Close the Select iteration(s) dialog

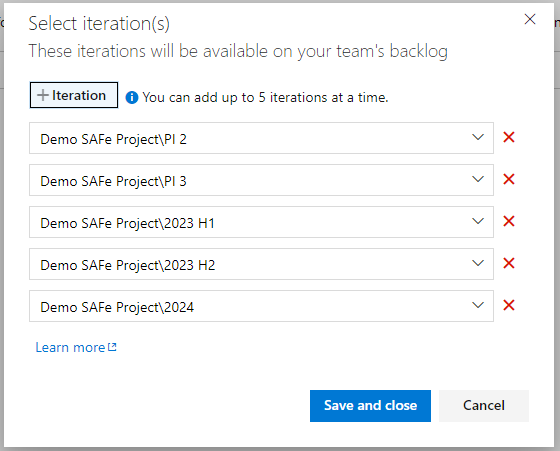tap(530, 19)
